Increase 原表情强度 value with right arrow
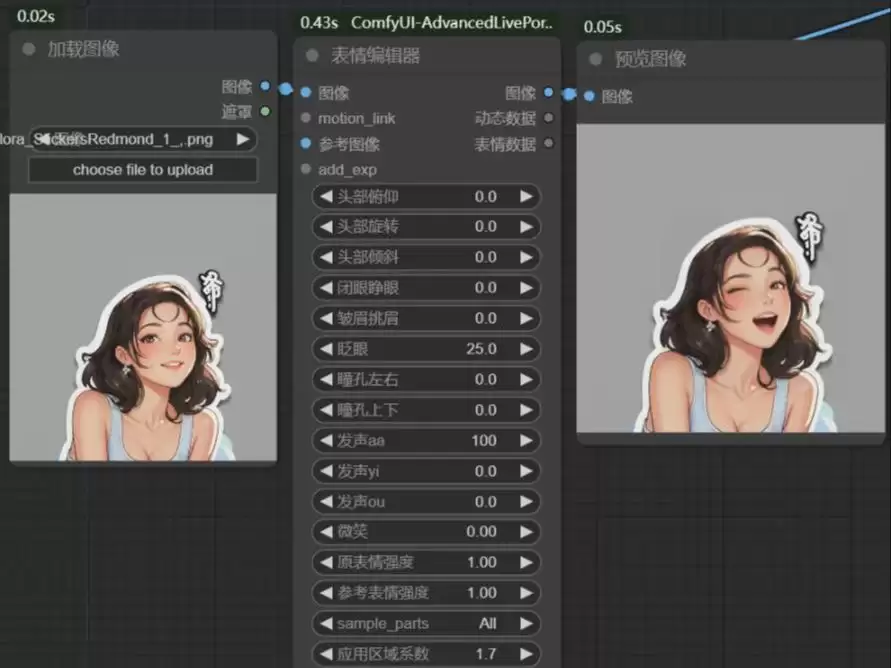Viewport: 891px width, 668px height. (x=526, y=562)
